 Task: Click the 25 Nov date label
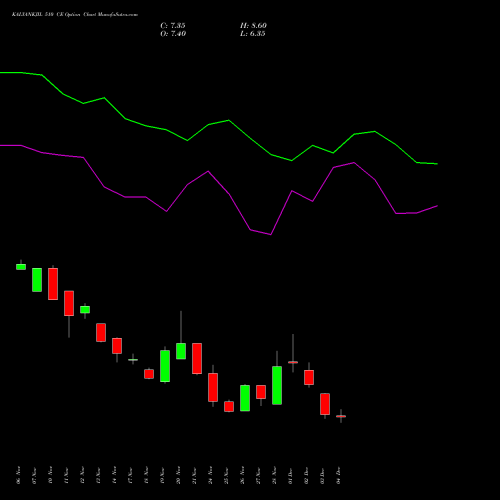226,475
